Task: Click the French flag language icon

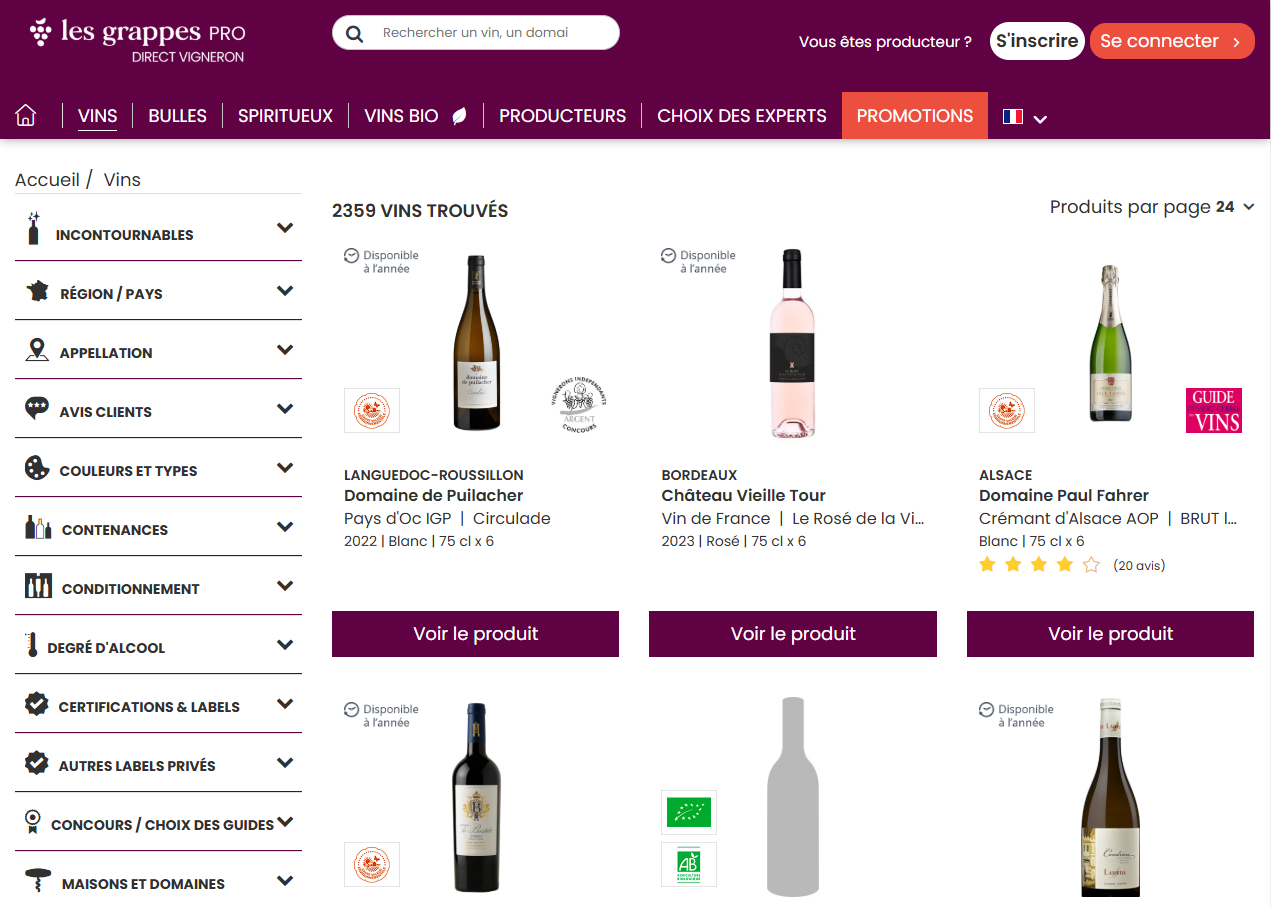Action: [1012, 117]
